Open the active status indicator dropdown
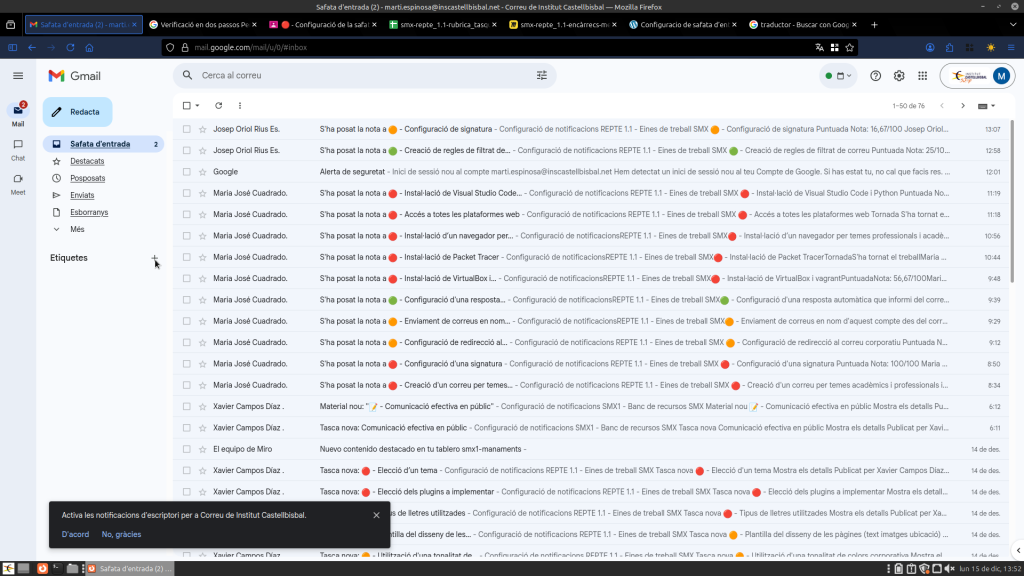1024x576 pixels. tap(837, 76)
